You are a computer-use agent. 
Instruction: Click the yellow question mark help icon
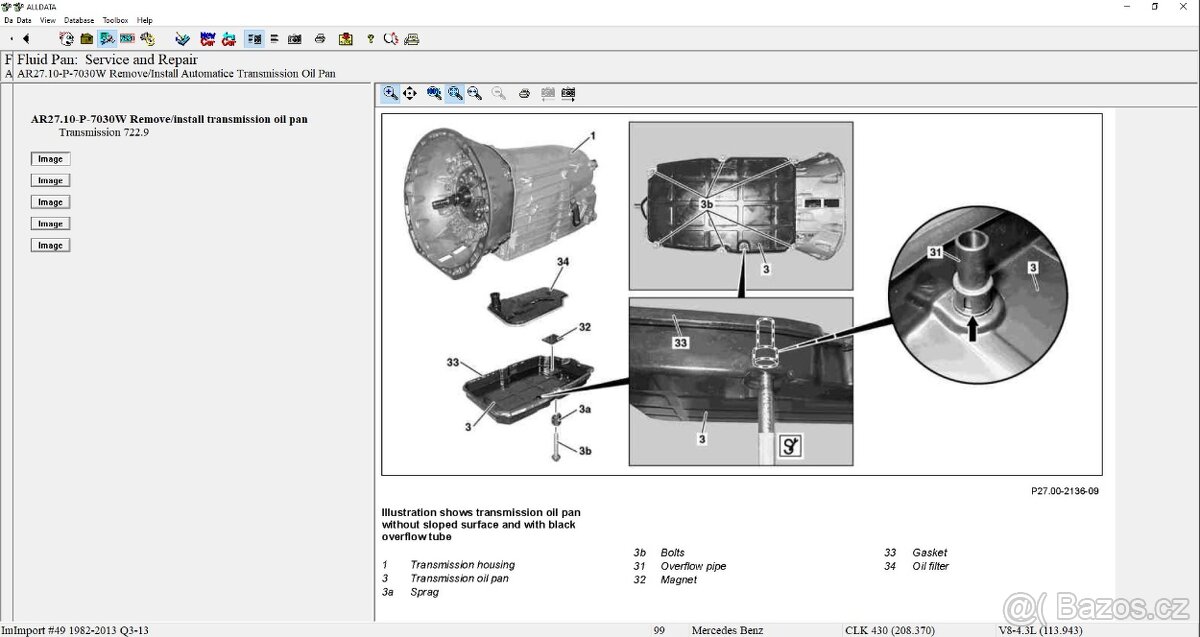coord(370,39)
